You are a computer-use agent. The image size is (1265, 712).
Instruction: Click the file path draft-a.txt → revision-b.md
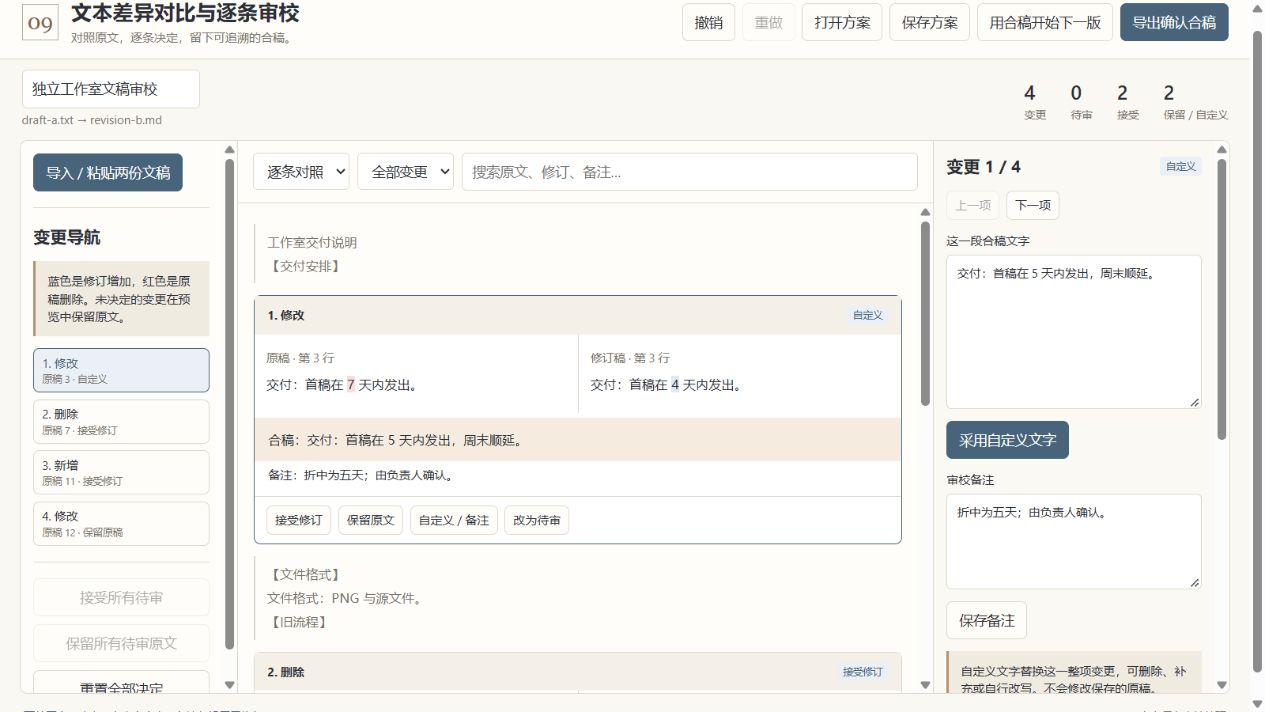tap(91, 120)
